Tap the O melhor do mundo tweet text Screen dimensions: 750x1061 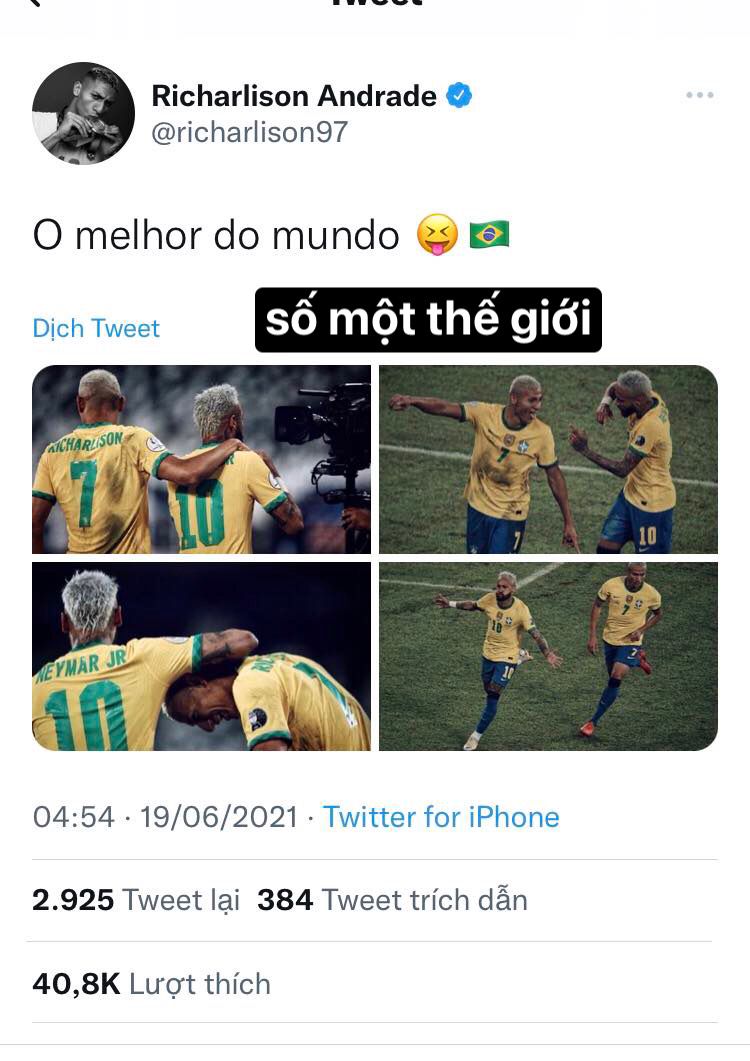(x=216, y=235)
